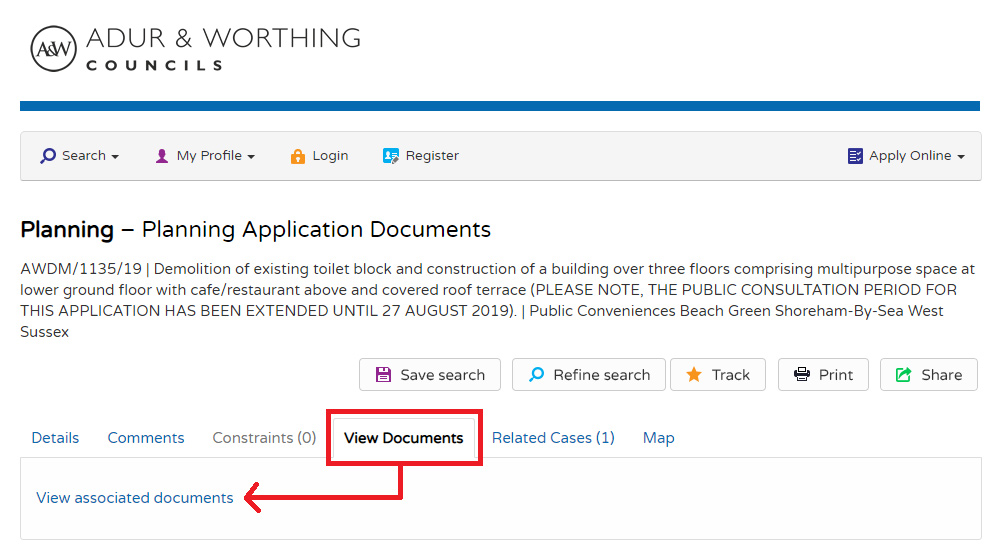Click the ADUR & WORTHING COUNCILS wordmark
This screenshot has width=1001, height=552.
[223, 48]
